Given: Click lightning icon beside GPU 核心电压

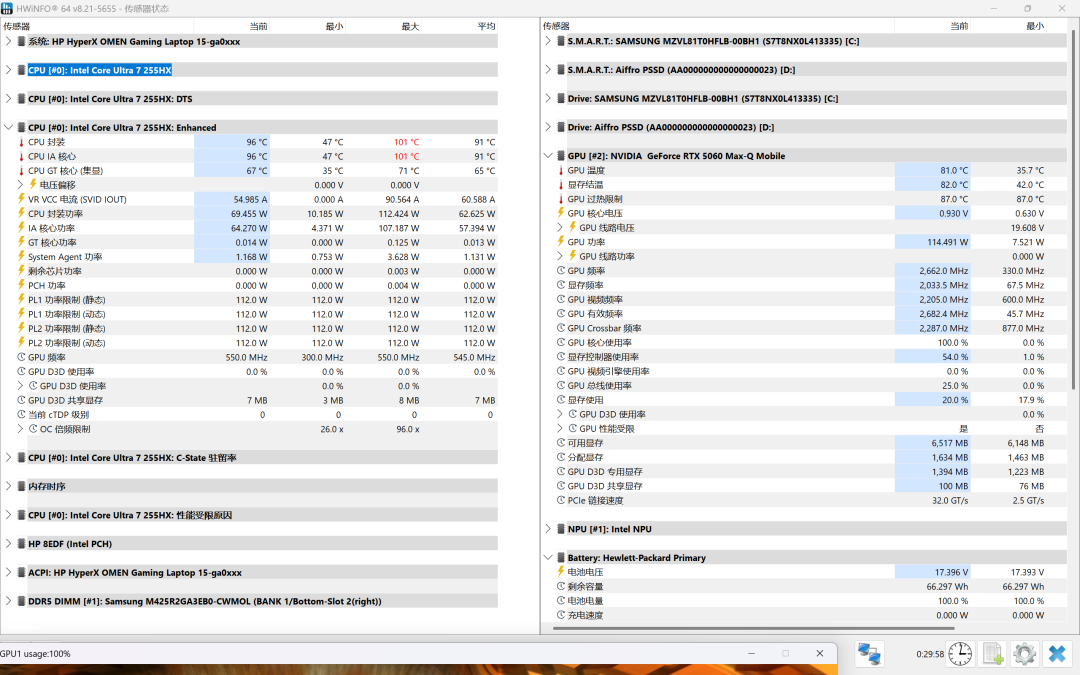Looking at the screenshot, I should 561,213.
